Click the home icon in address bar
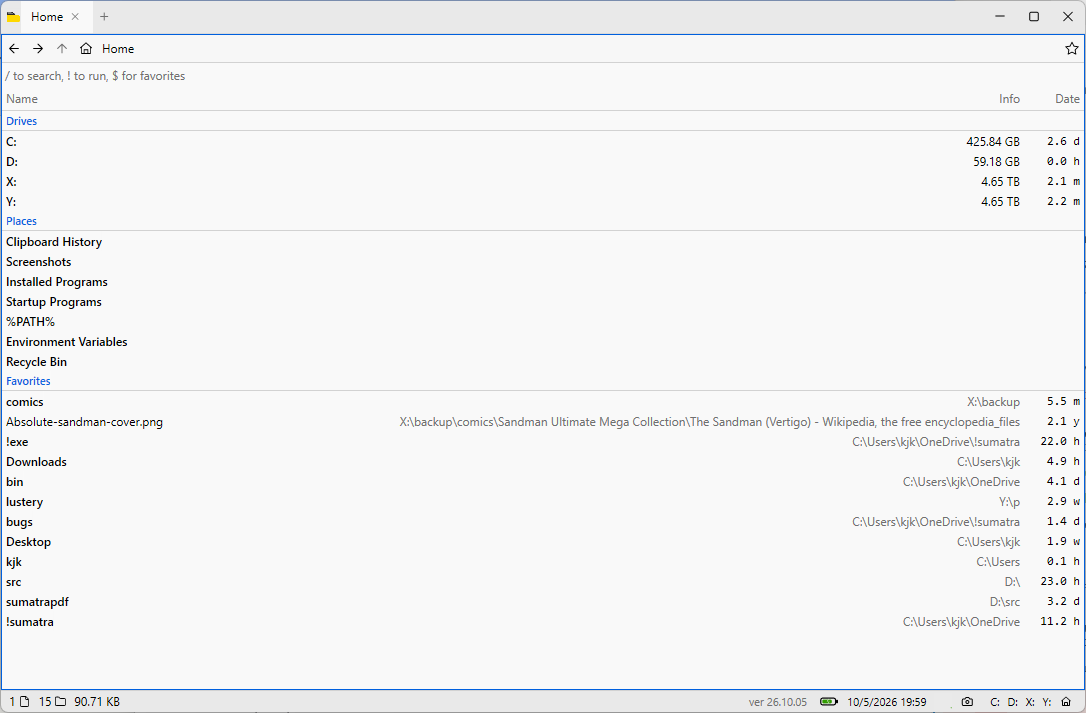 pyautogui.click(x=86, y=49)
